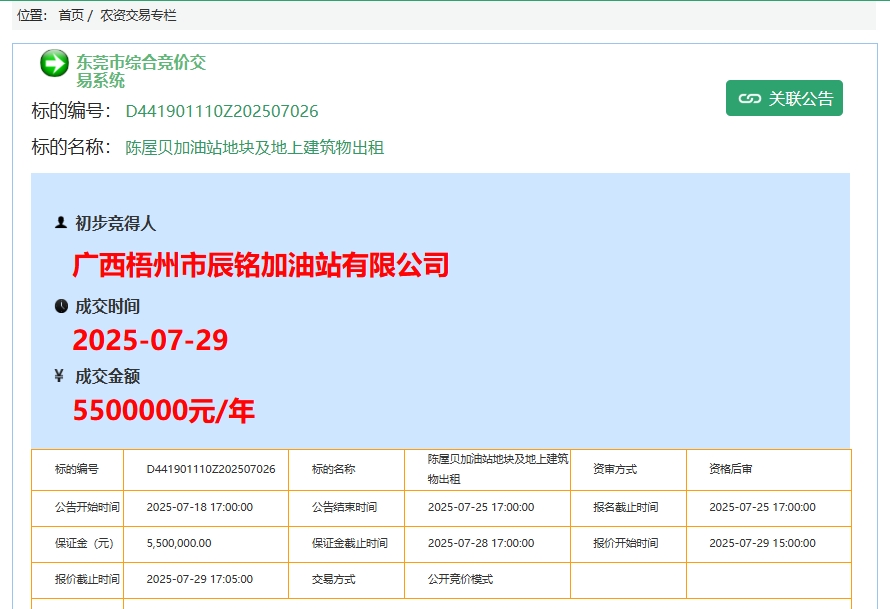Click the table cell D441901110Z202507026

[206, 469]
